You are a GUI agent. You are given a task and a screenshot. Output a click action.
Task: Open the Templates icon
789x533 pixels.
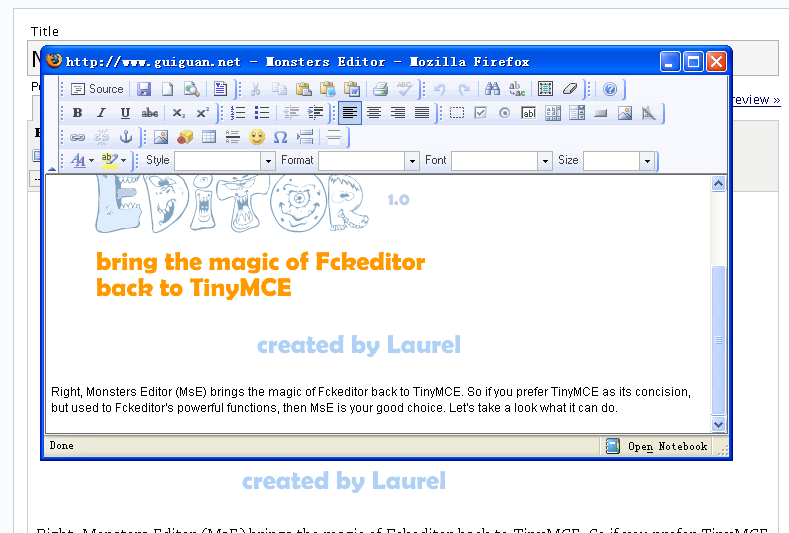pos(220,89)
